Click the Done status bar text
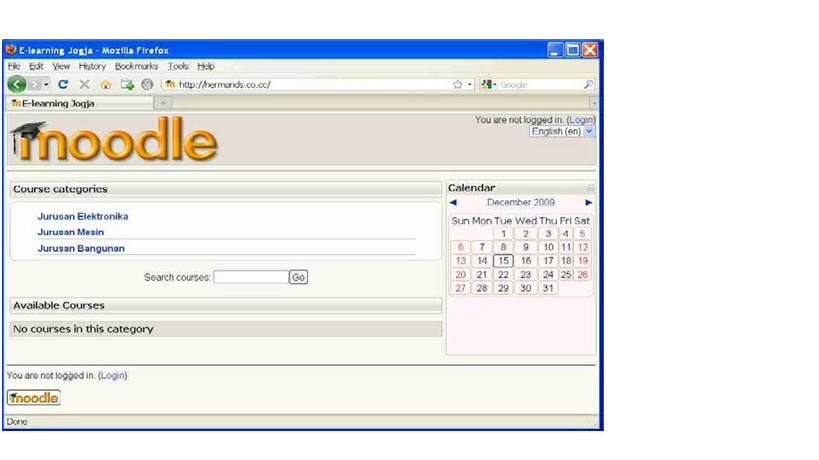Image resolution: width=819 pixels, height=460 pixels. 17,422
